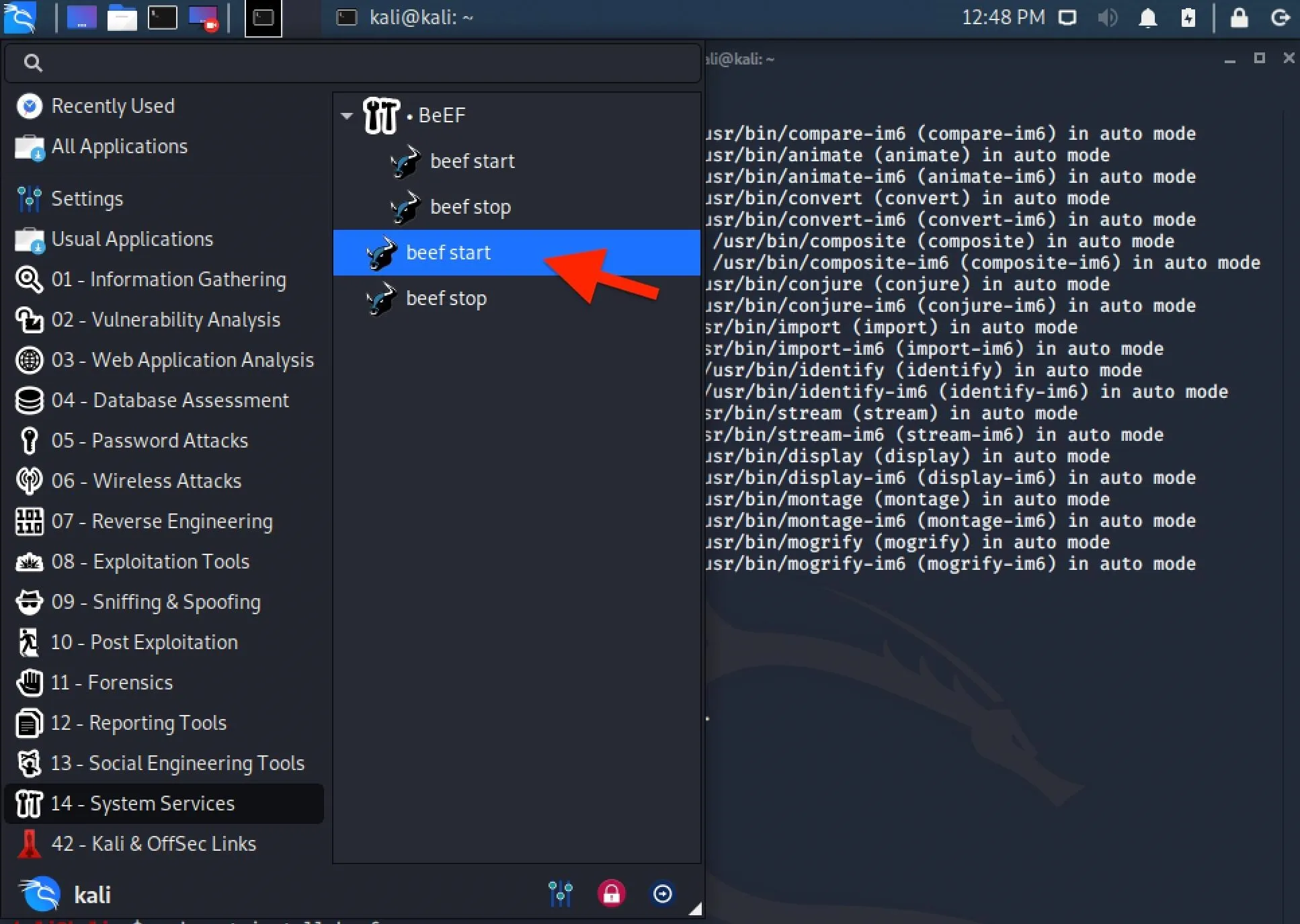The width and height of the screenshot is (1300, 924).
Task: Switch to the kali@kali: ~ taskbar window button
Action: tap(405, 17)
